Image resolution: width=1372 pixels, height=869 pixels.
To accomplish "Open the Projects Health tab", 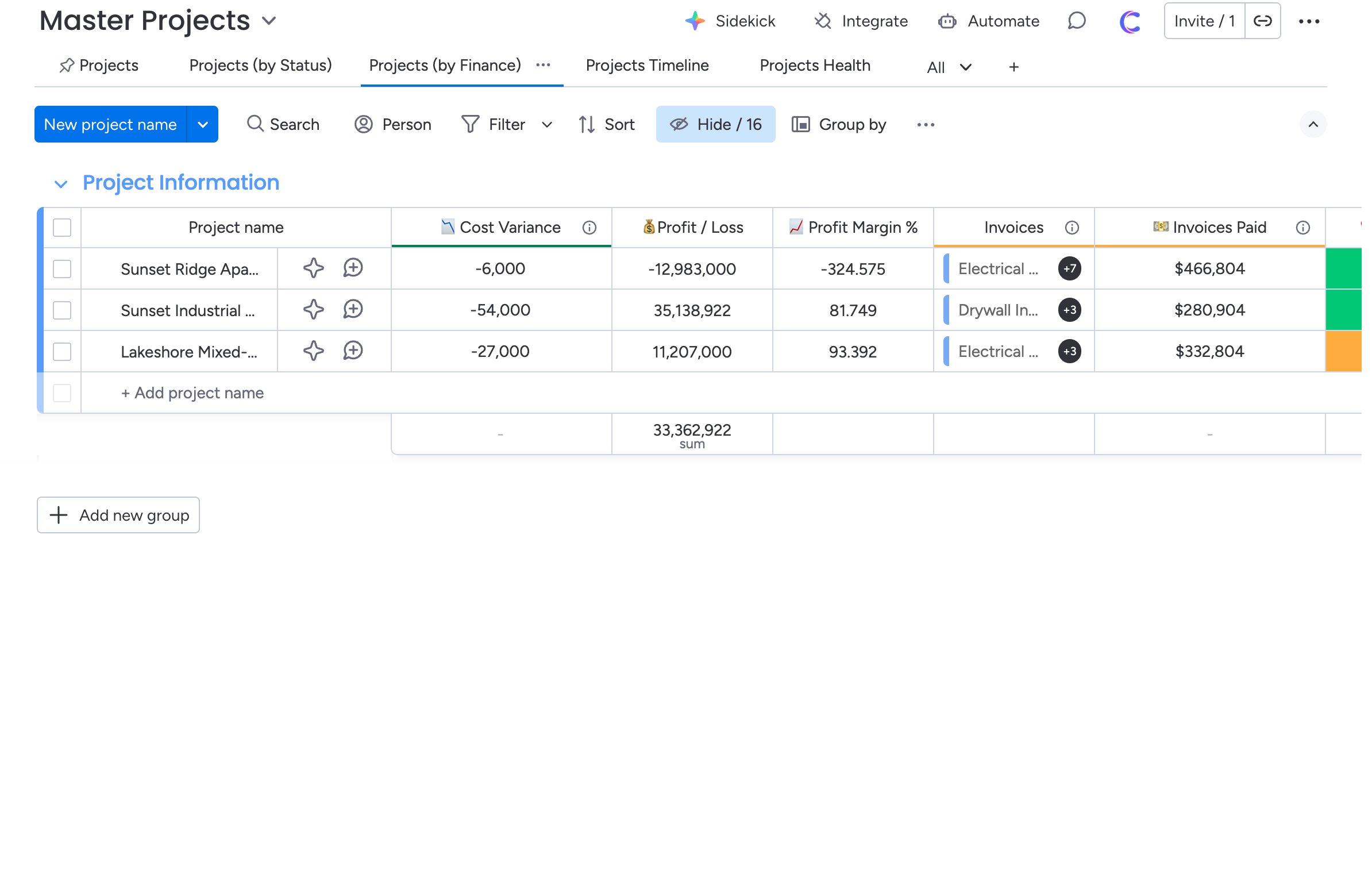I will coord(814,66).
